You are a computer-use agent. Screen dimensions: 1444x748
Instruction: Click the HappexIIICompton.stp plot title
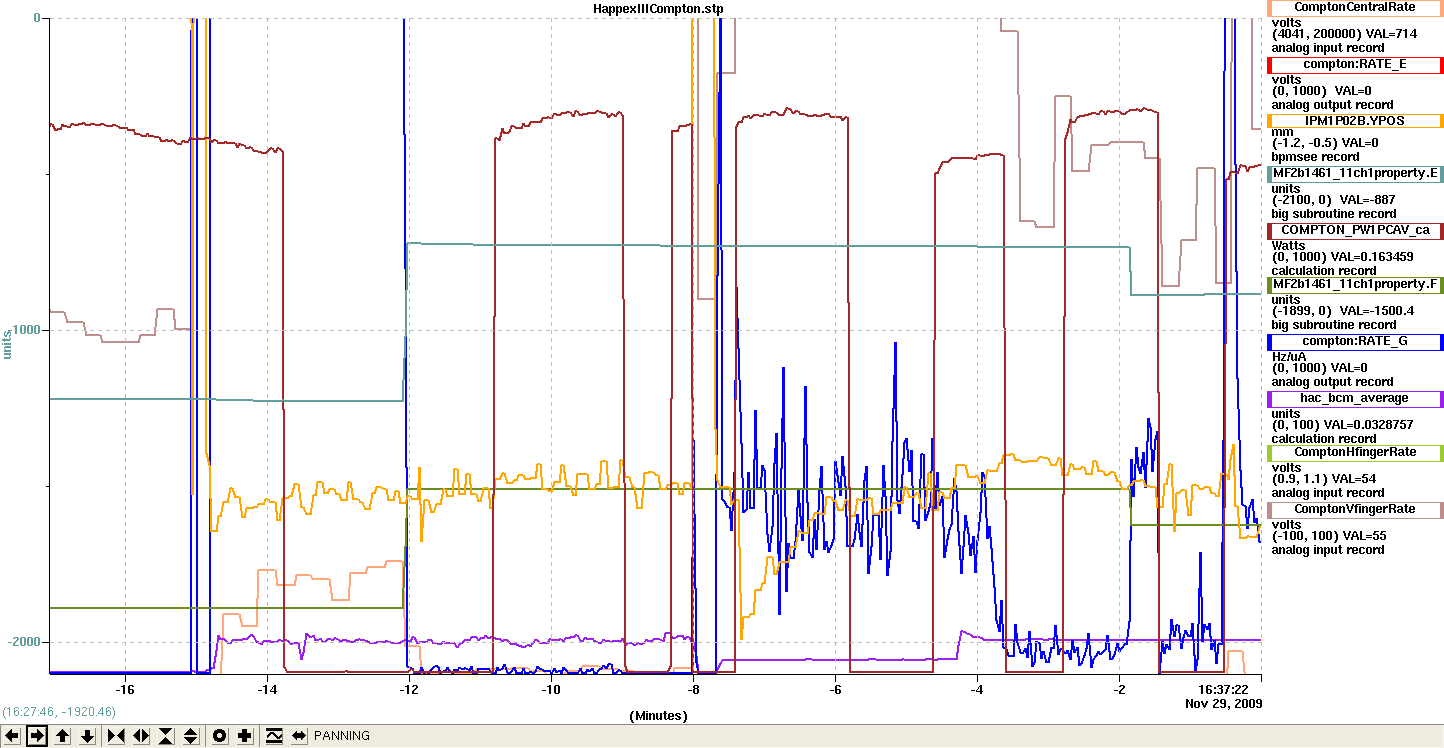(658, 9)
